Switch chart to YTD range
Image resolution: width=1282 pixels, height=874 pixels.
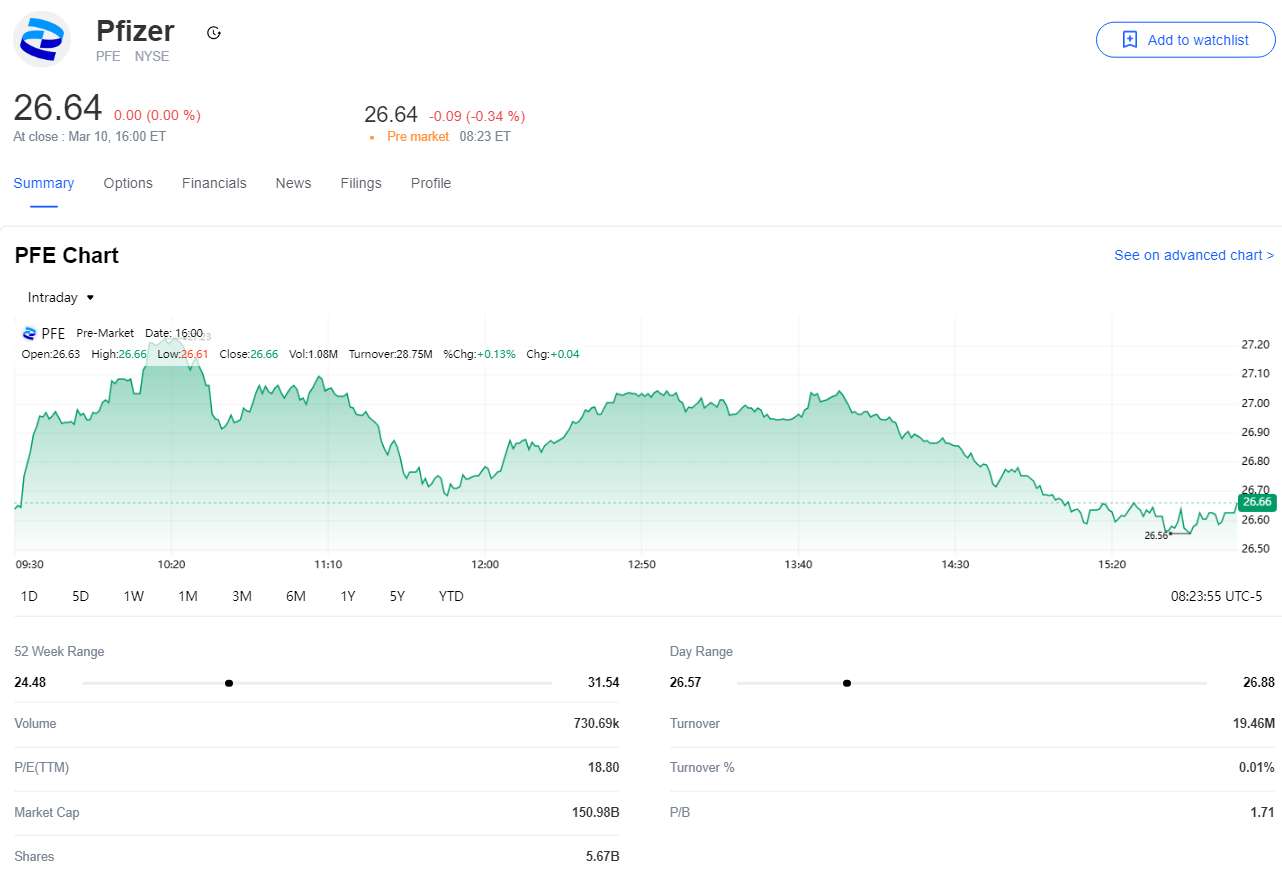pos(451,596)
